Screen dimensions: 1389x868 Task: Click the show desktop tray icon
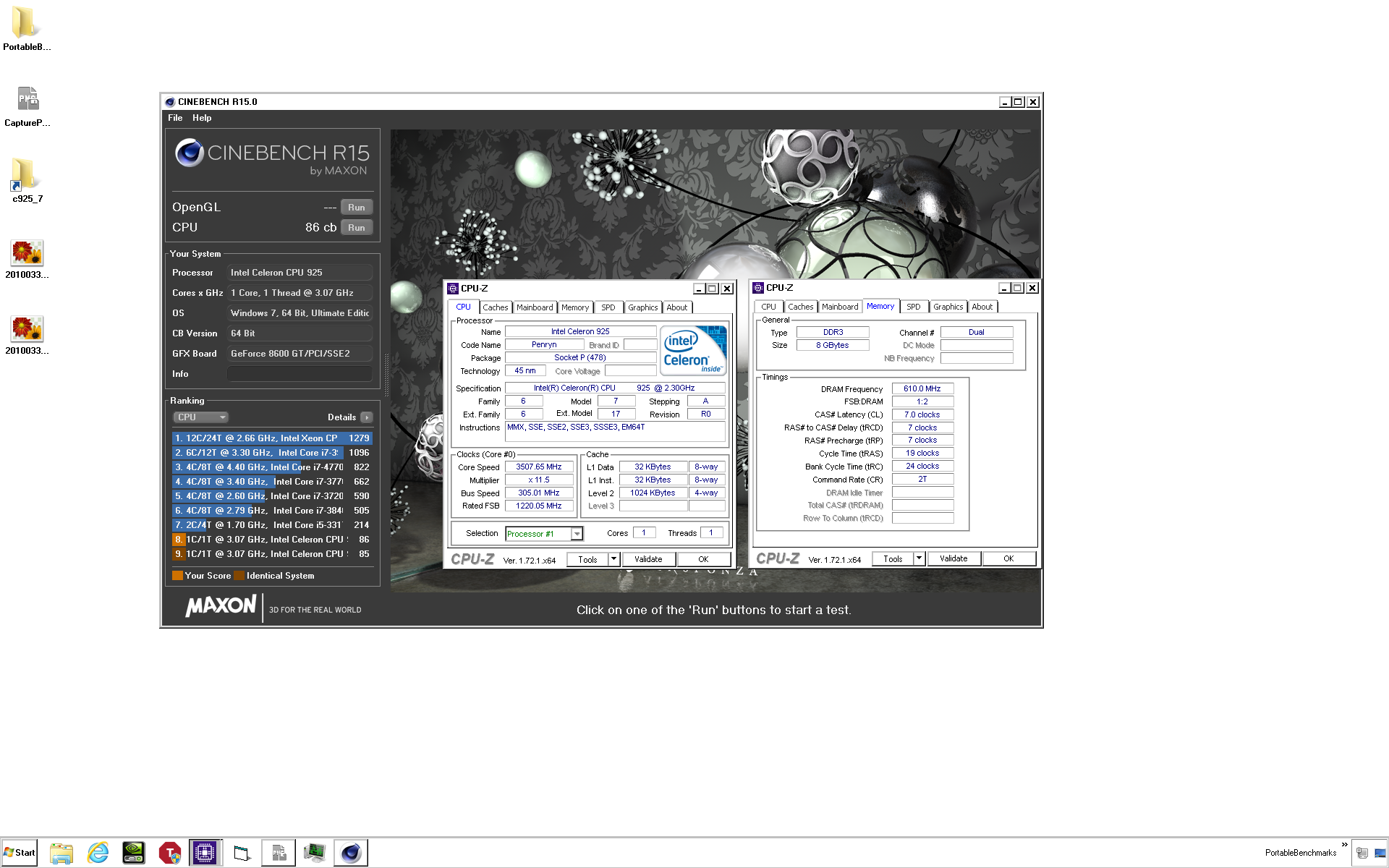(1380, 853)
